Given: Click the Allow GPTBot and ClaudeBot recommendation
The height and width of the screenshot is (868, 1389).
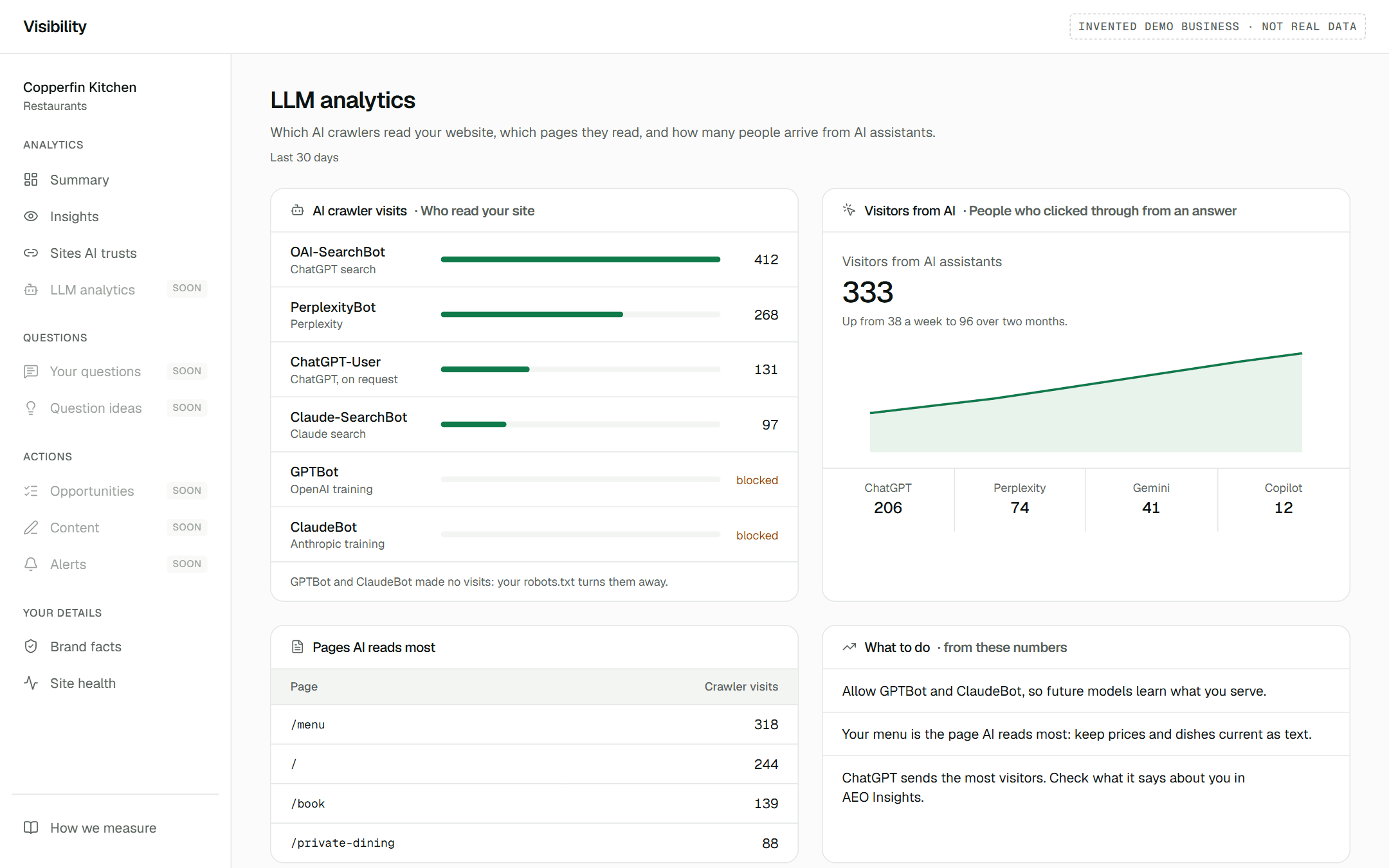Looking at the screenshot, I should pos(1085,691).
